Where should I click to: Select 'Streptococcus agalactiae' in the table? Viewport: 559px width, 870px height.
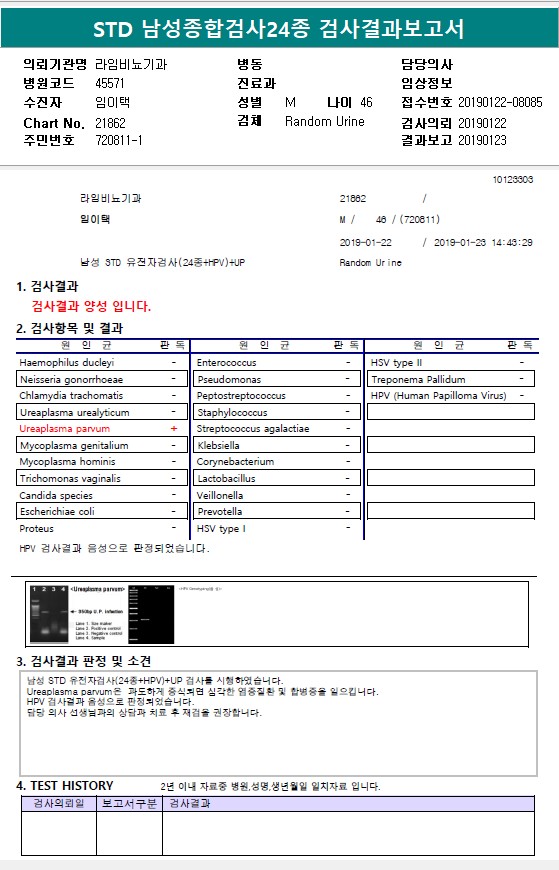click(x=253, y=428)
